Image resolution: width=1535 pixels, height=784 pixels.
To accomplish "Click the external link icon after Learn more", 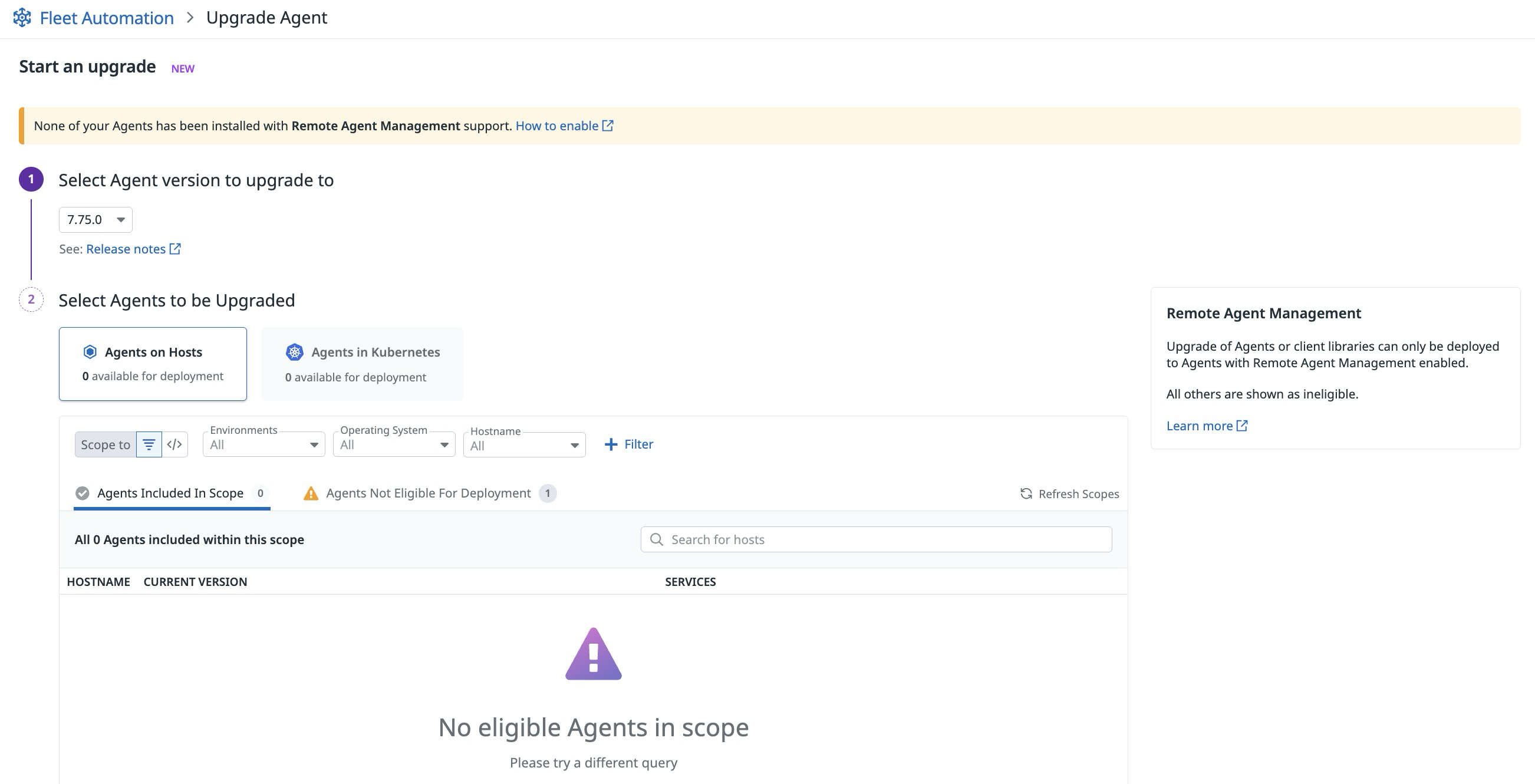I will coord(1243,426).
